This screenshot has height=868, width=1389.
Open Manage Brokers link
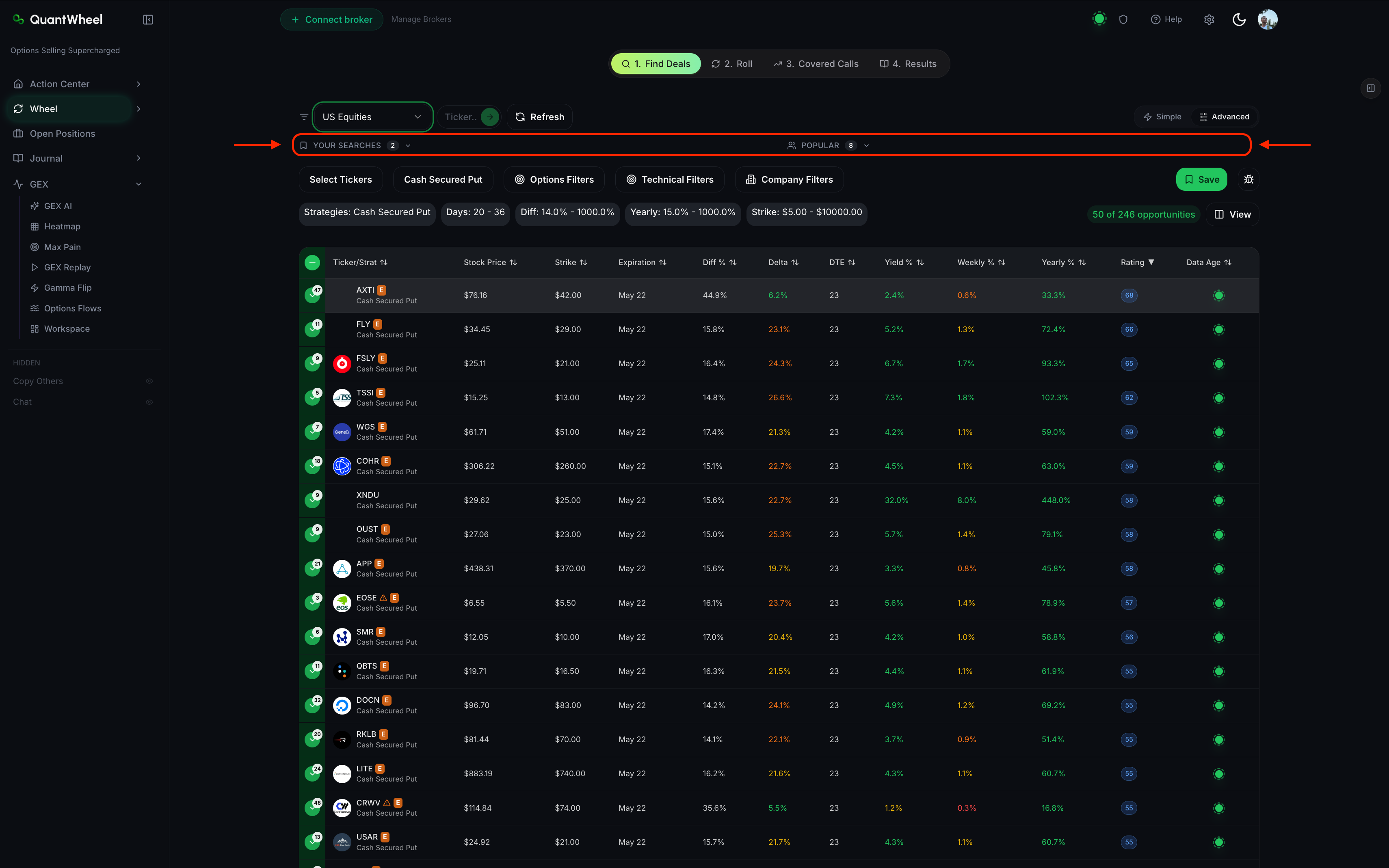(421, 19)
